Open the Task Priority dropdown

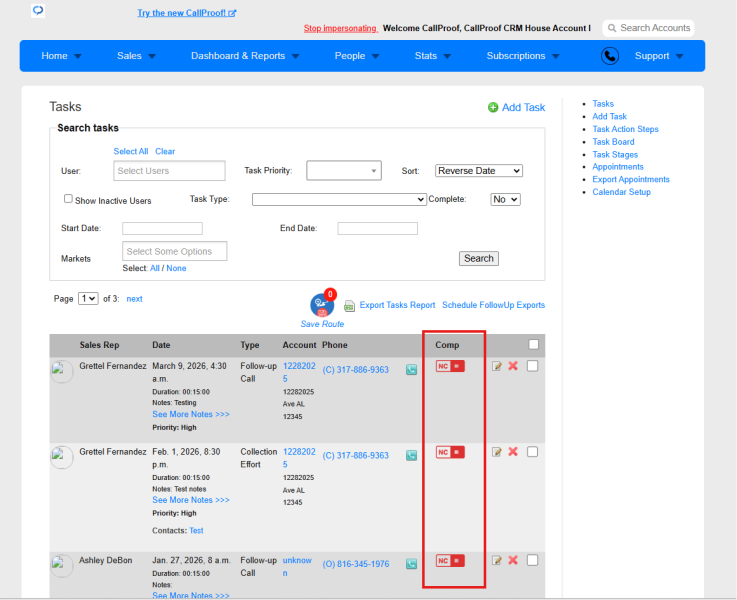(x=344, y=171)
